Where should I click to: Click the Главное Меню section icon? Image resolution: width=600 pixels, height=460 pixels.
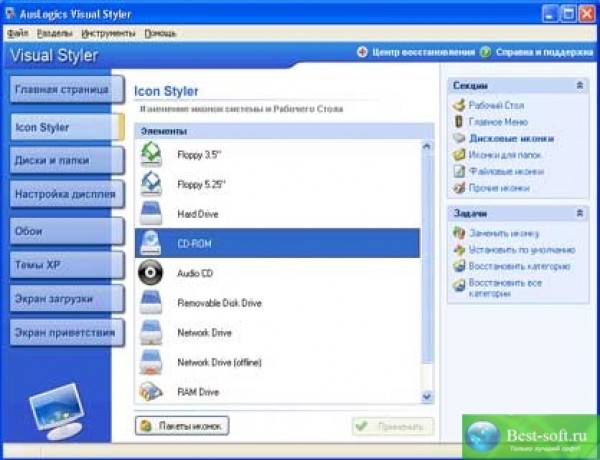tap(459, 122)
